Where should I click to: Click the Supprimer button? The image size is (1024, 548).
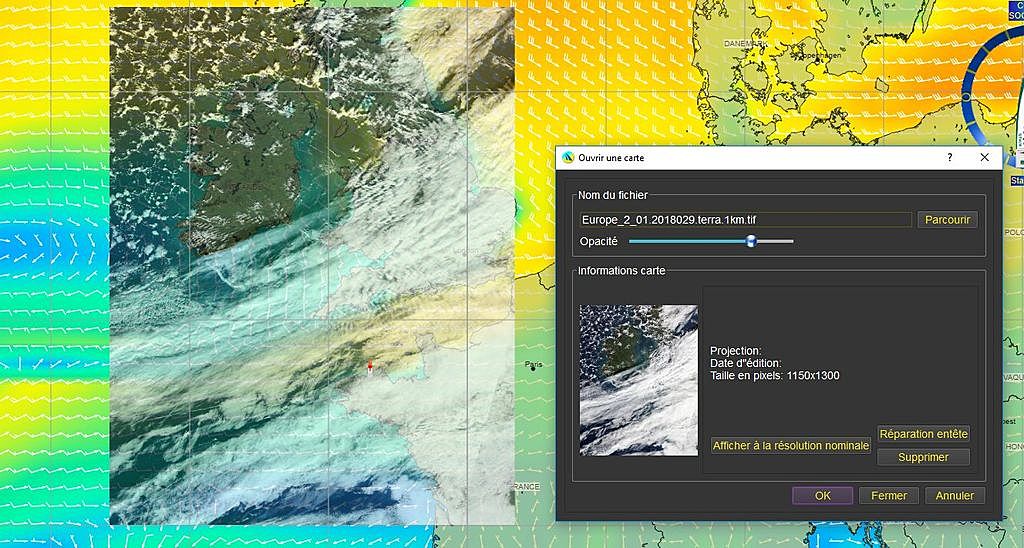click(x=923, y=457)
